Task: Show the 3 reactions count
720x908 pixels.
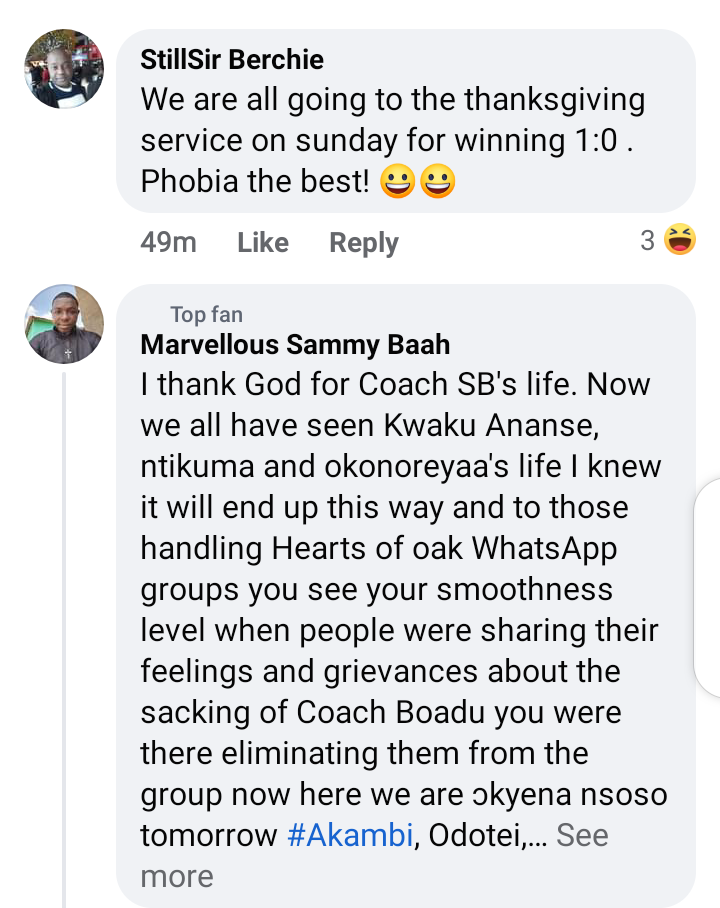Action: point(648,241)
